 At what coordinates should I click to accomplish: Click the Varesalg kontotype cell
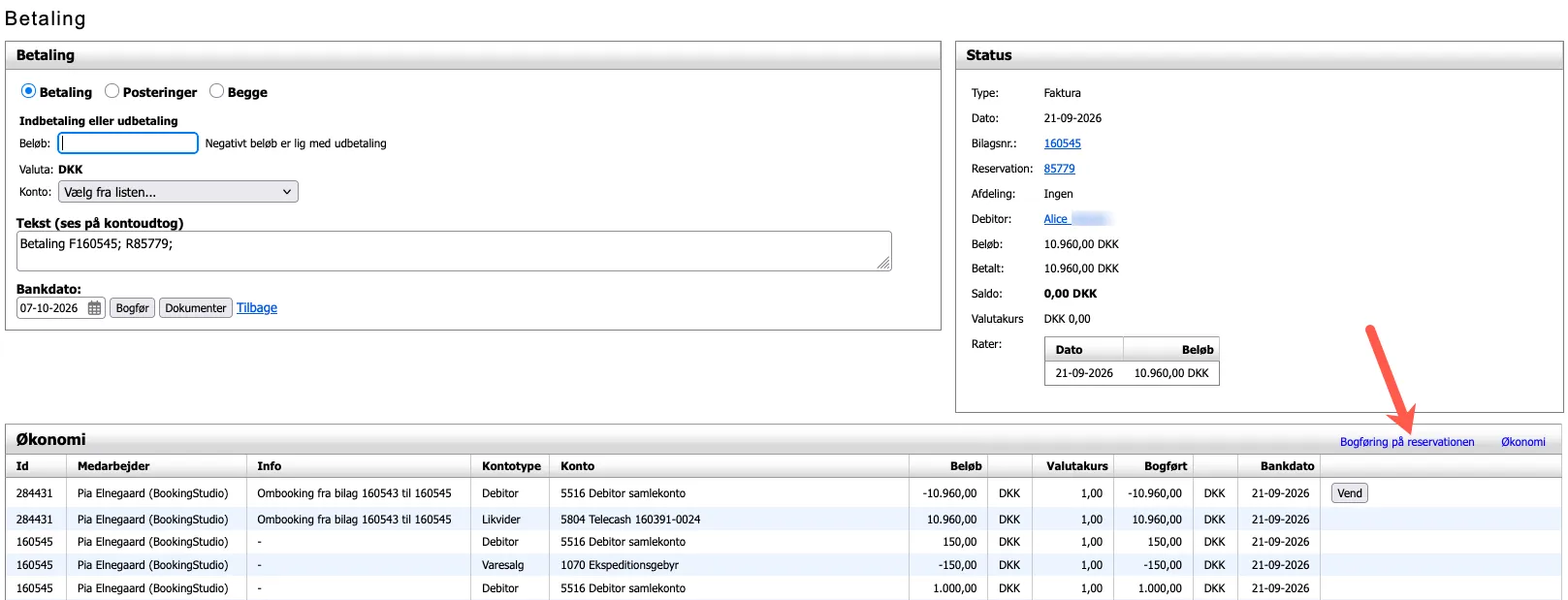[502, 565]
